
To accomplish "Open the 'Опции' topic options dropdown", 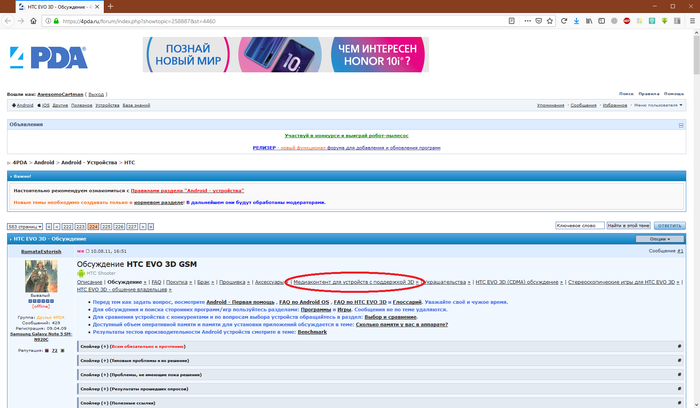I will click(x=659, y=240).
